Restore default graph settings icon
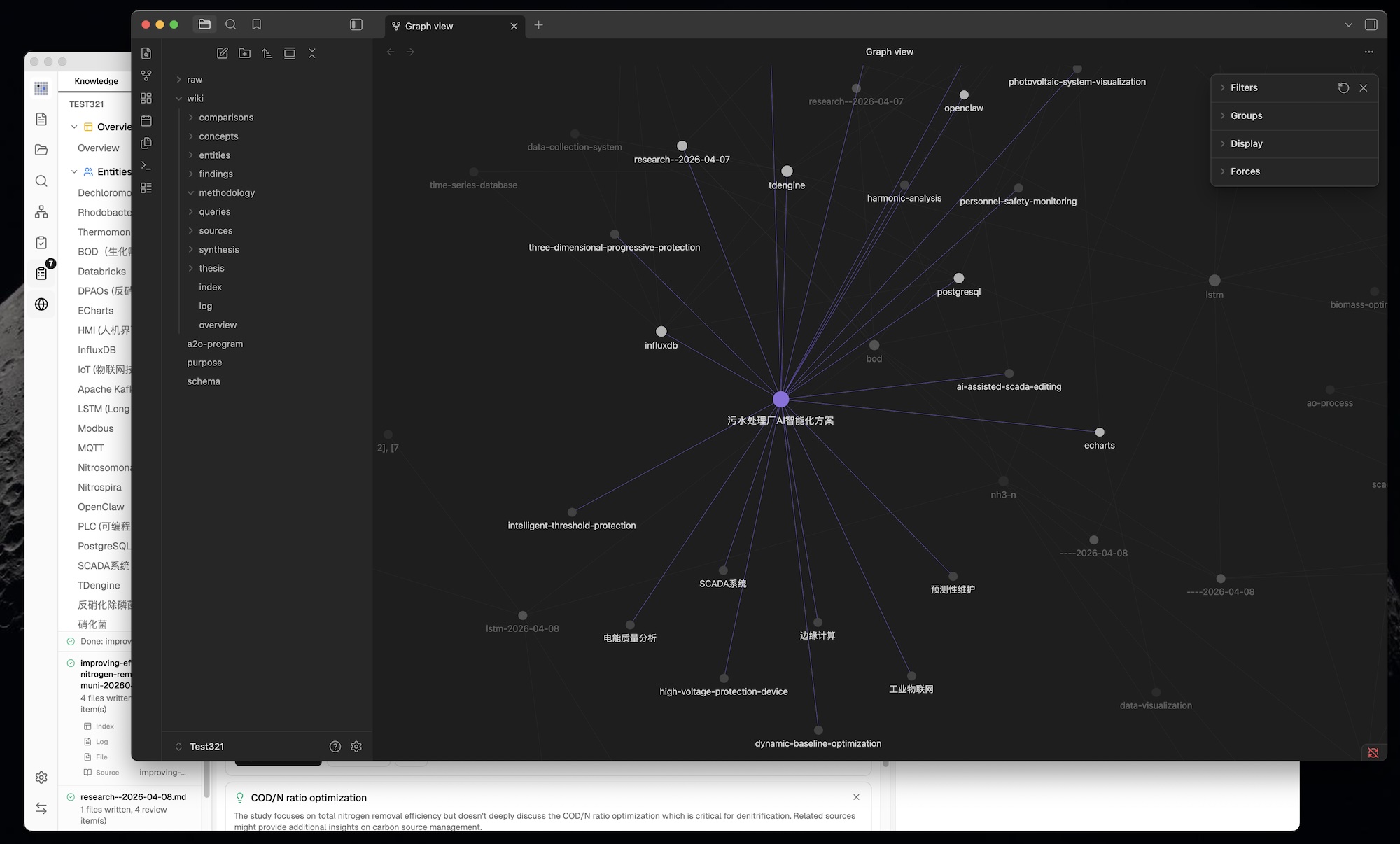Viewport: 1400px width, 844px height. [1343, 87]
